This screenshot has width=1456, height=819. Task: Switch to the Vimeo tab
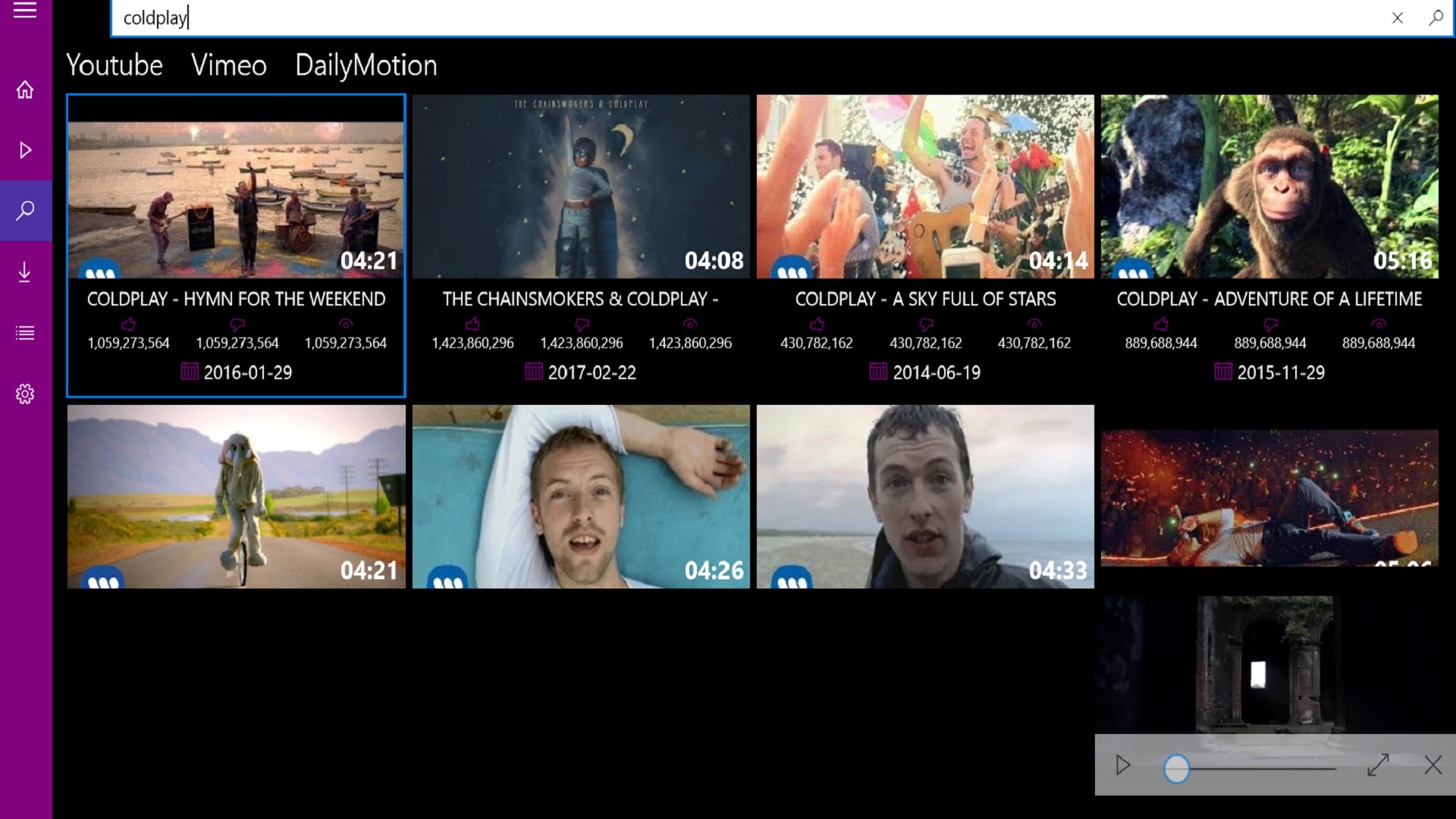click(228, 65)
